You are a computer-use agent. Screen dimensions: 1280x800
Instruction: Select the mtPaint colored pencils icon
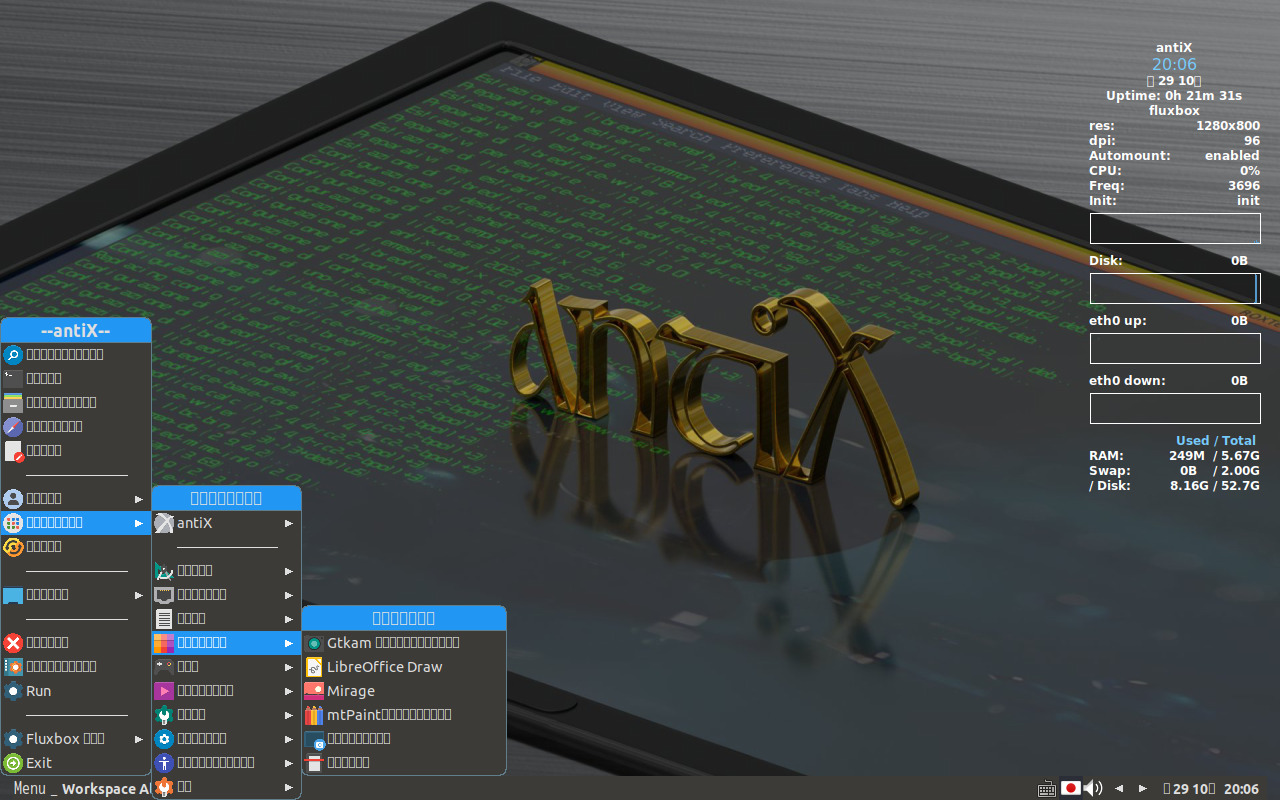(x=315, y=714)
